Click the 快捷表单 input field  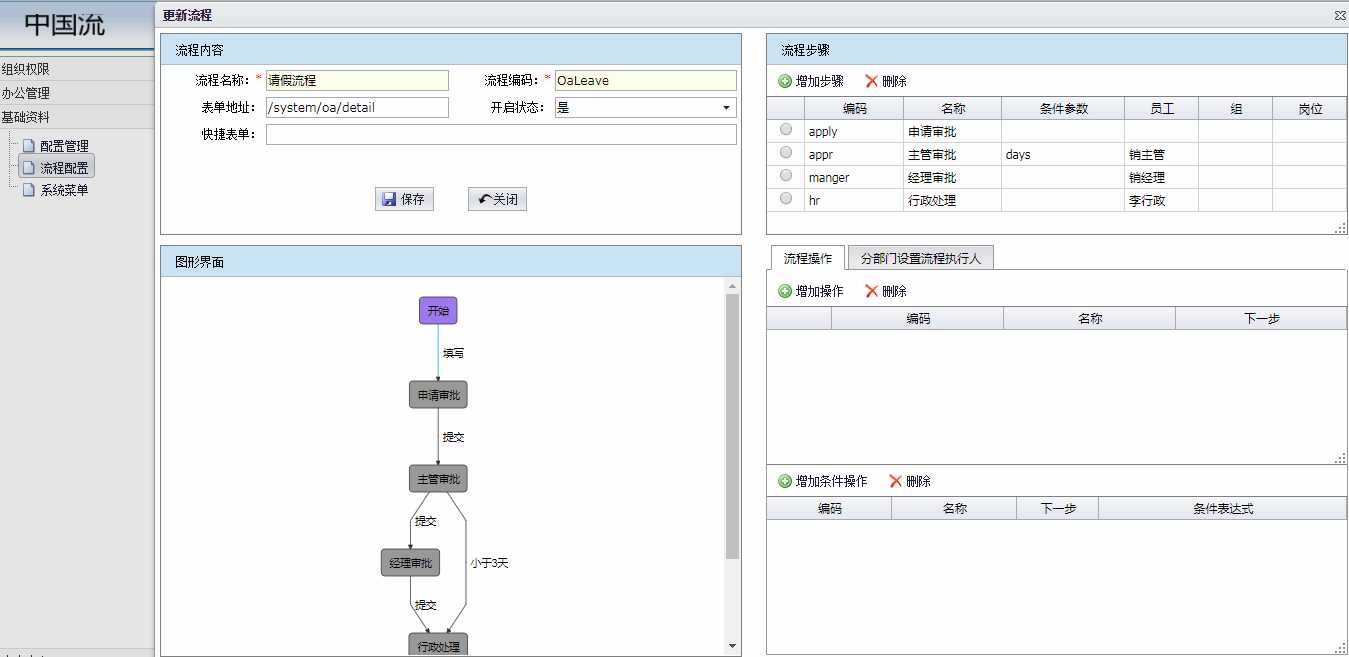[x=500, y=135]
